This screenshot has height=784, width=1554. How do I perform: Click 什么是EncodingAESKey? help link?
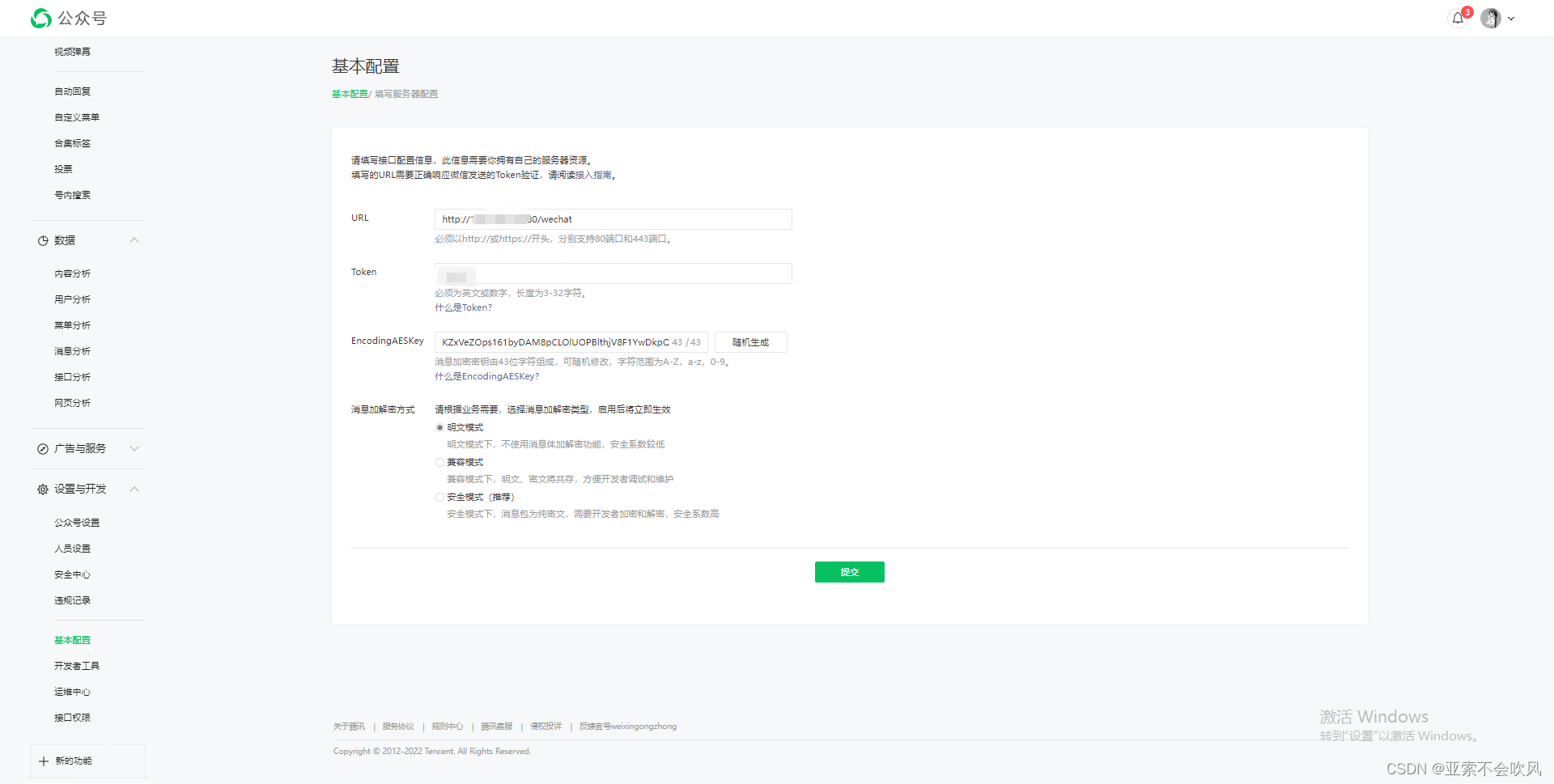point(486,376)
